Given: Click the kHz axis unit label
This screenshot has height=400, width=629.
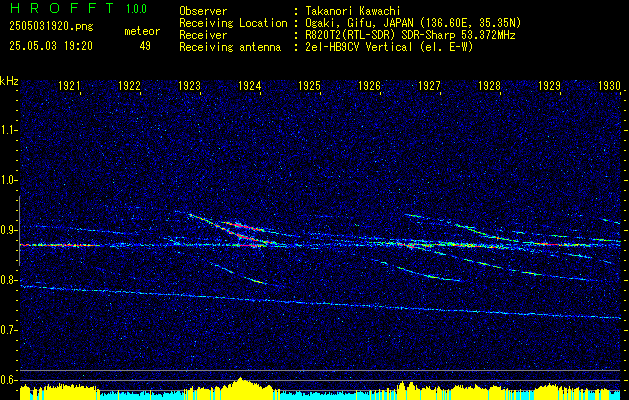Looking at the screenshot, I should 9,81.
